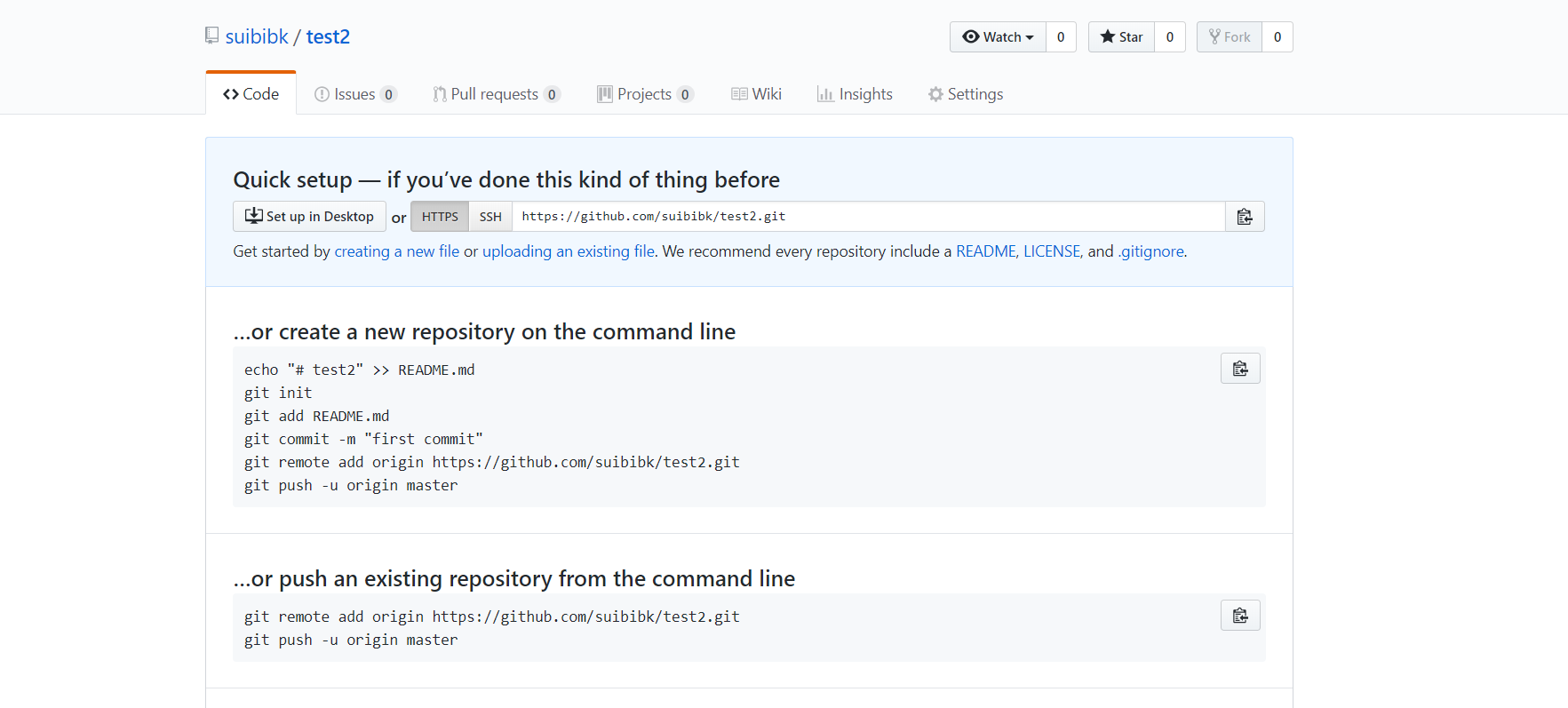
Task: Copy the HTTPS clone URL to clipboard
Action: point(1245,217)
